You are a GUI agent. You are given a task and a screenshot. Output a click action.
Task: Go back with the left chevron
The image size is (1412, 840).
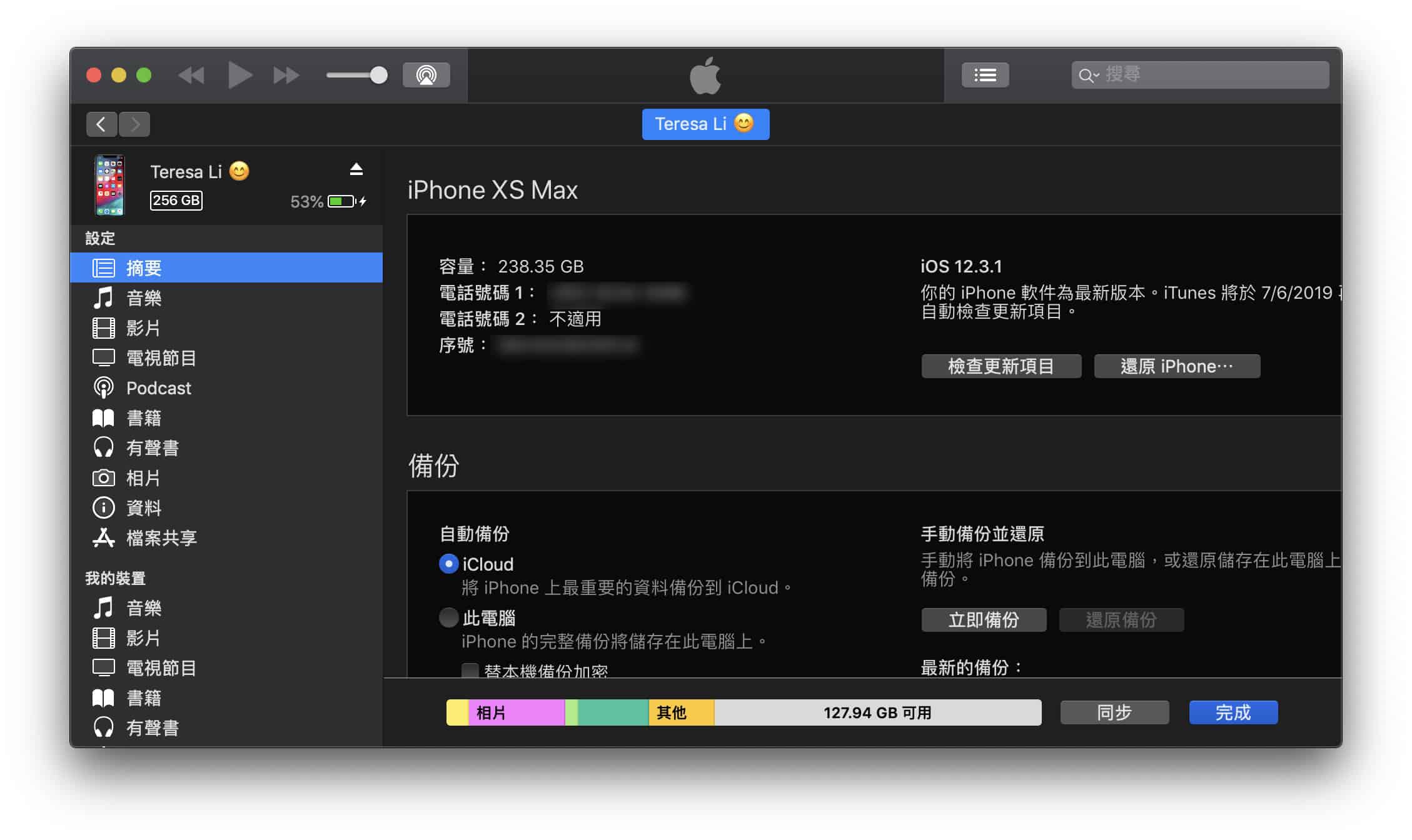pyautogui.click(x=101, y=124)
